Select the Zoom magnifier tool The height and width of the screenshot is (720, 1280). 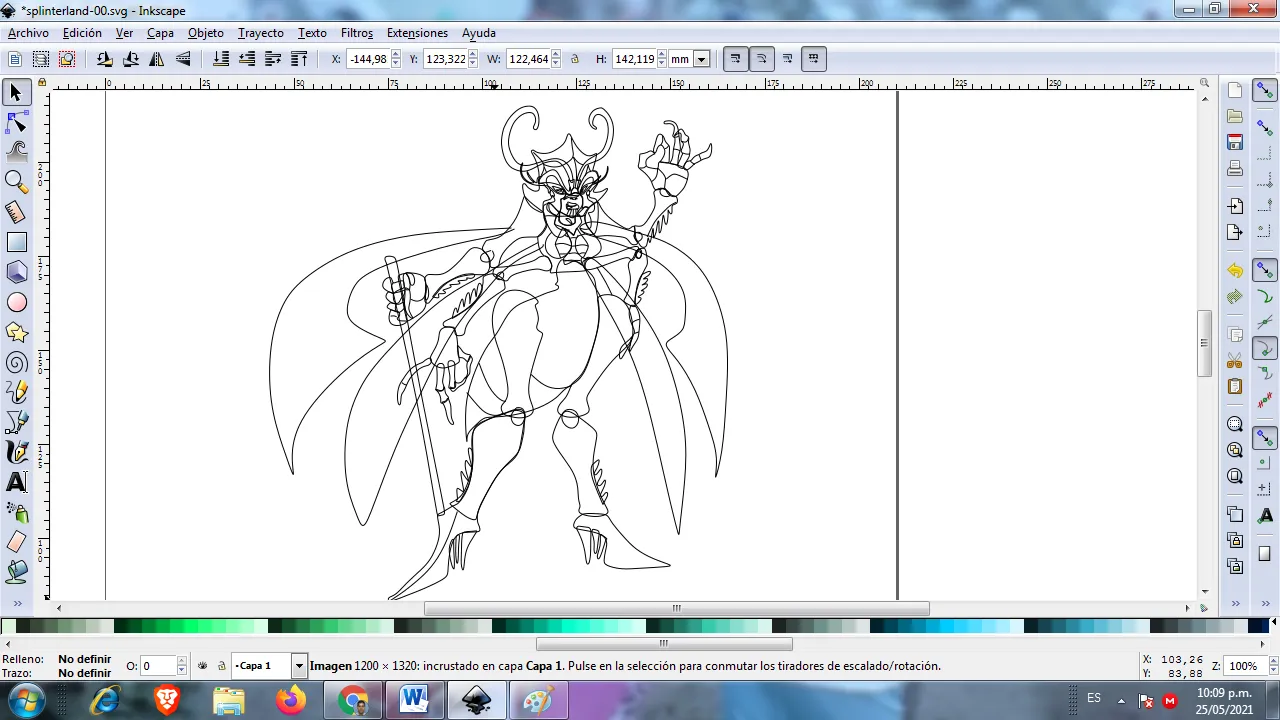point(16,182)
